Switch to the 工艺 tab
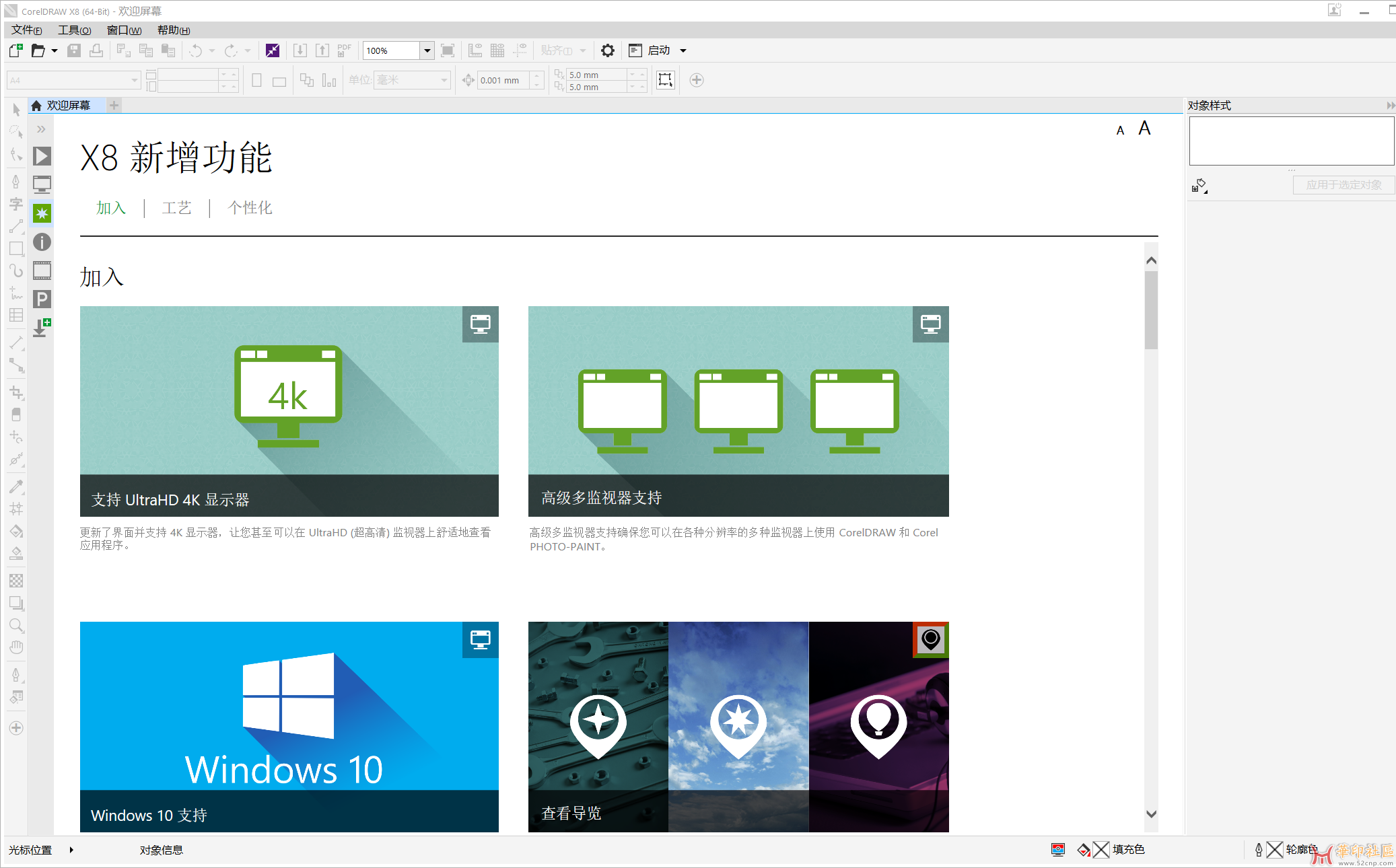Viewport: 1396px width, 868px height. (177, 208)
